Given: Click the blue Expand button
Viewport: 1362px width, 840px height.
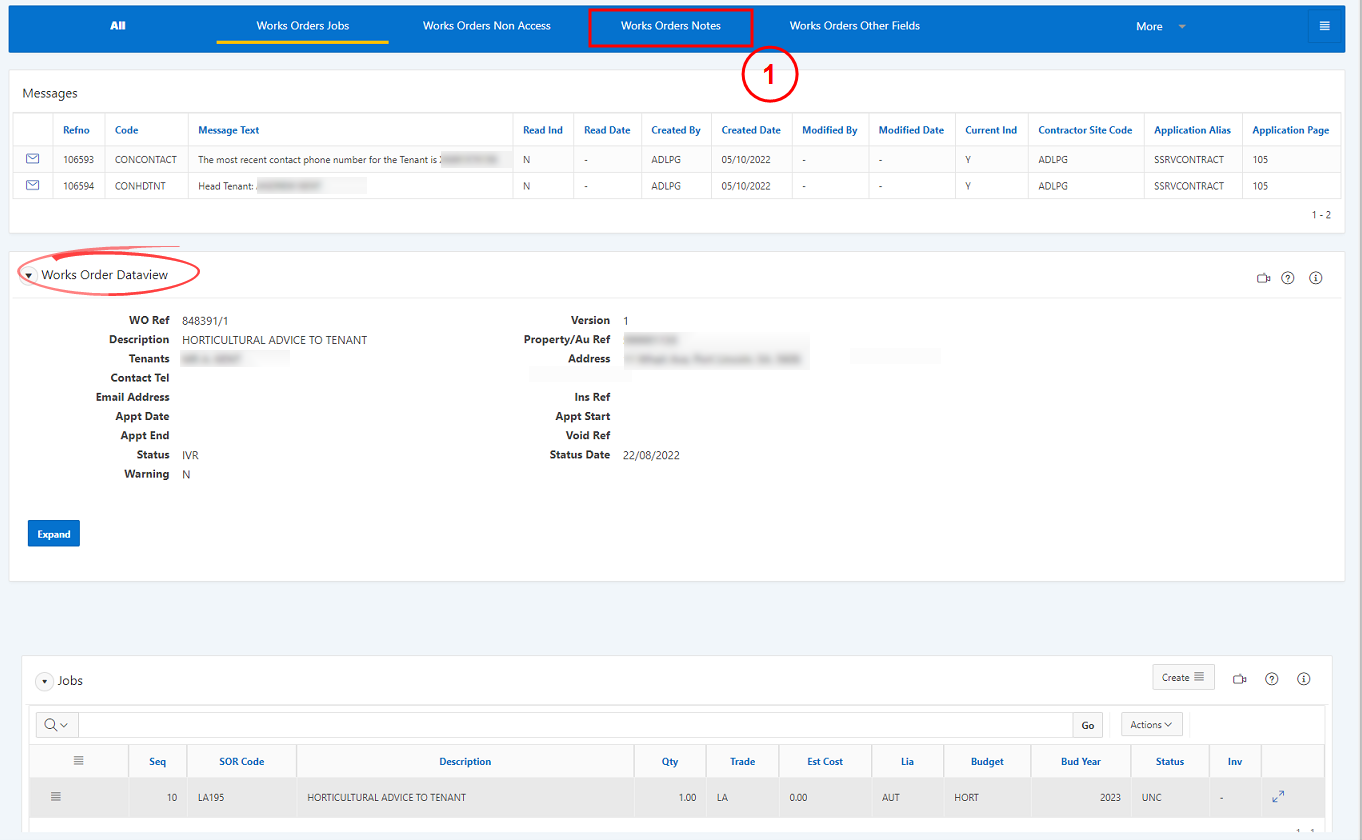Looking at the screenshot, I should [53, 534].
